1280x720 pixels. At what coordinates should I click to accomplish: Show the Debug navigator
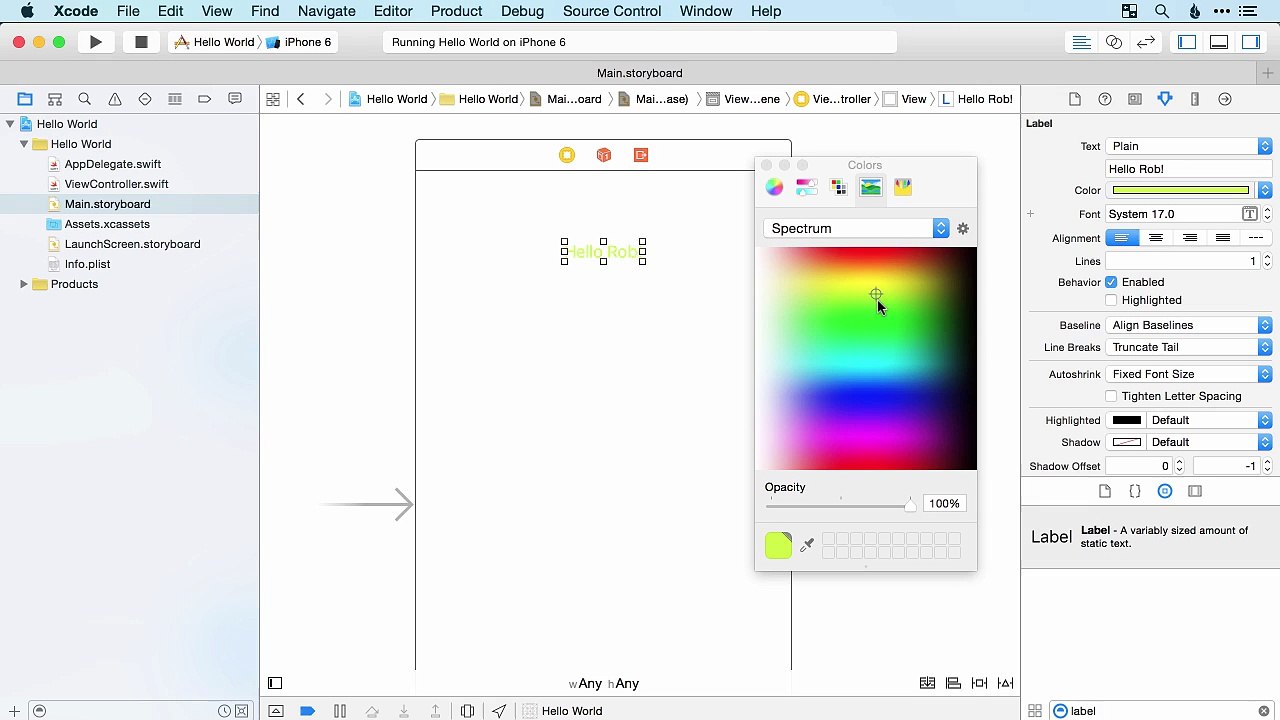click(x=175, y=99)
